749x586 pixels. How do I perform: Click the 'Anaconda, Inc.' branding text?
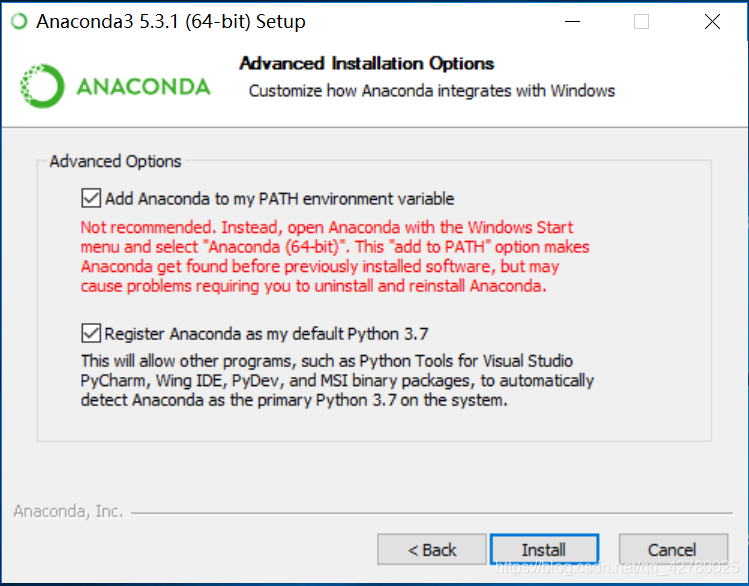(68, 511)
